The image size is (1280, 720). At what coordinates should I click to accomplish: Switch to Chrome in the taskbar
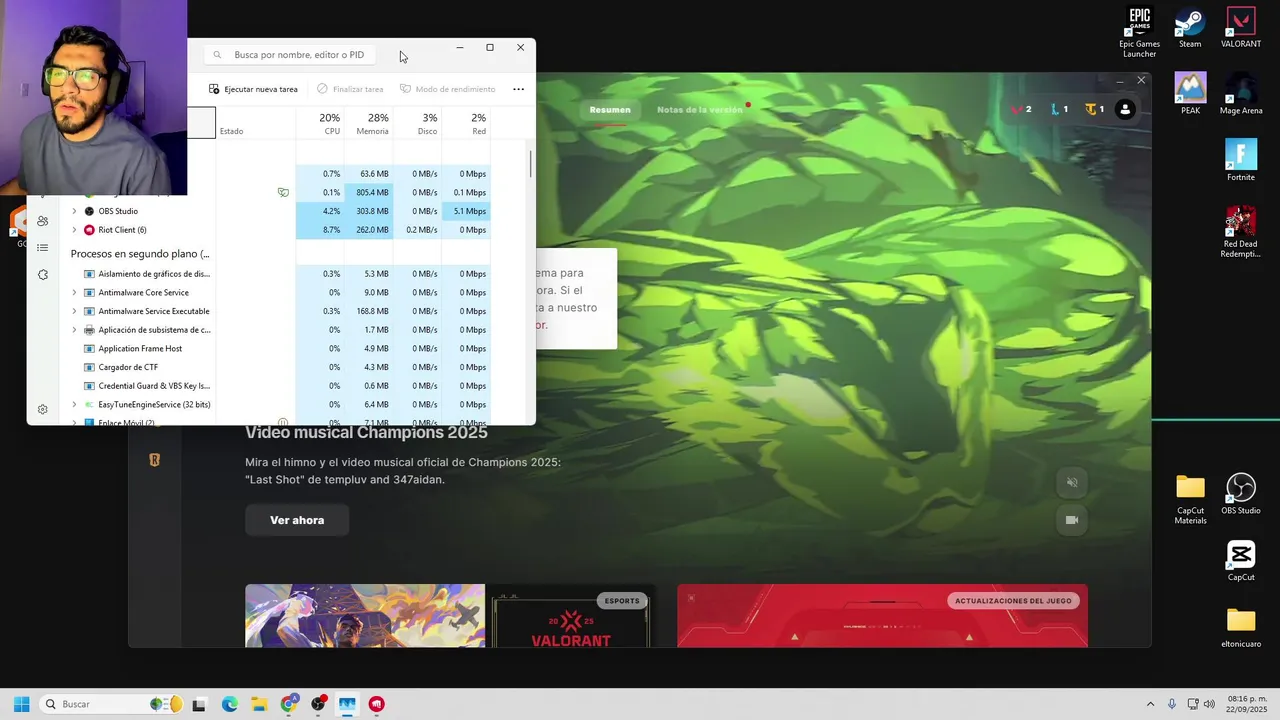tap(288, 704)
